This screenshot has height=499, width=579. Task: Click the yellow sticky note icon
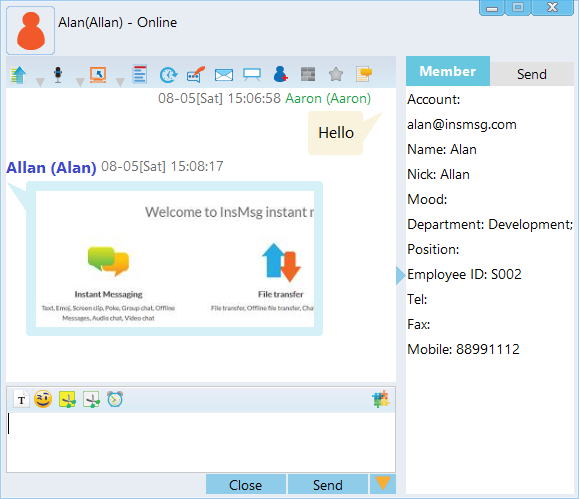pos(364,74)
